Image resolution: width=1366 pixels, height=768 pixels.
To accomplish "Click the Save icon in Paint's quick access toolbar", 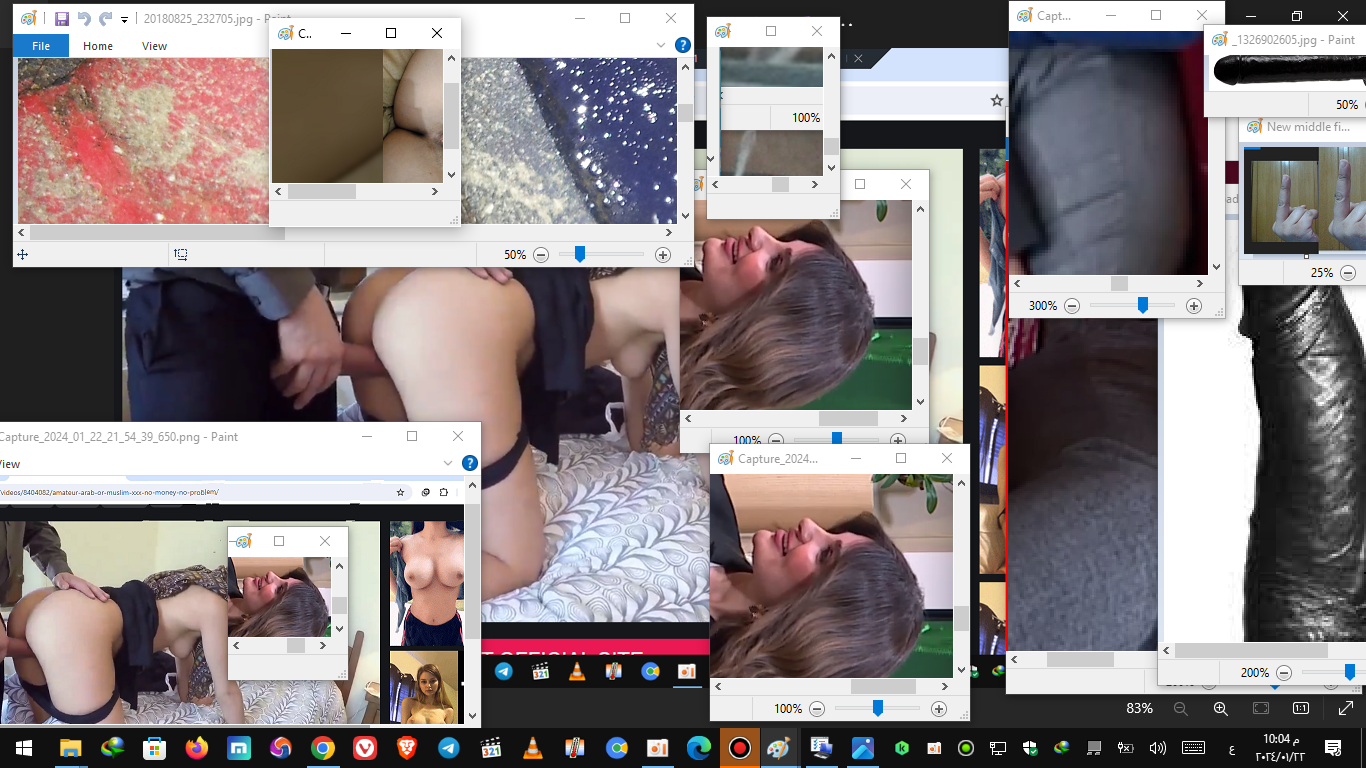I will click(x=62, y=19).
